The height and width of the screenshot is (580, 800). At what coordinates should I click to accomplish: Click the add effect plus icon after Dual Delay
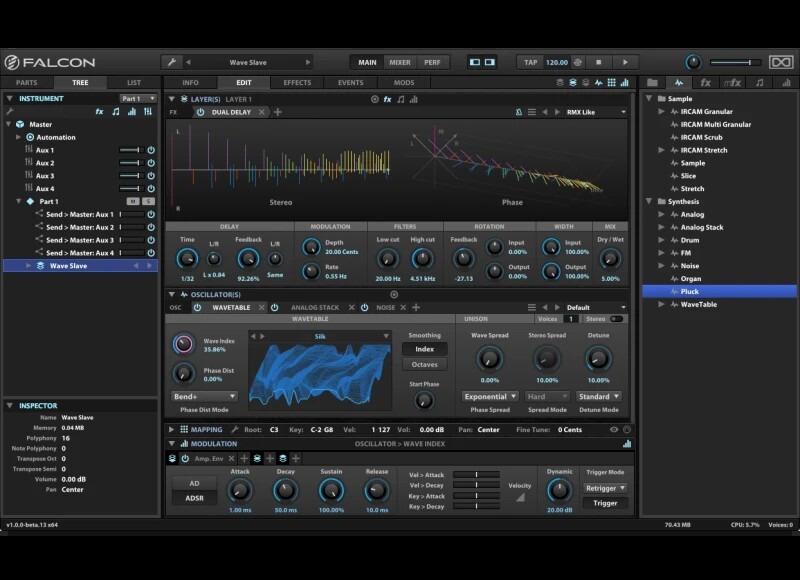point(278,112)
